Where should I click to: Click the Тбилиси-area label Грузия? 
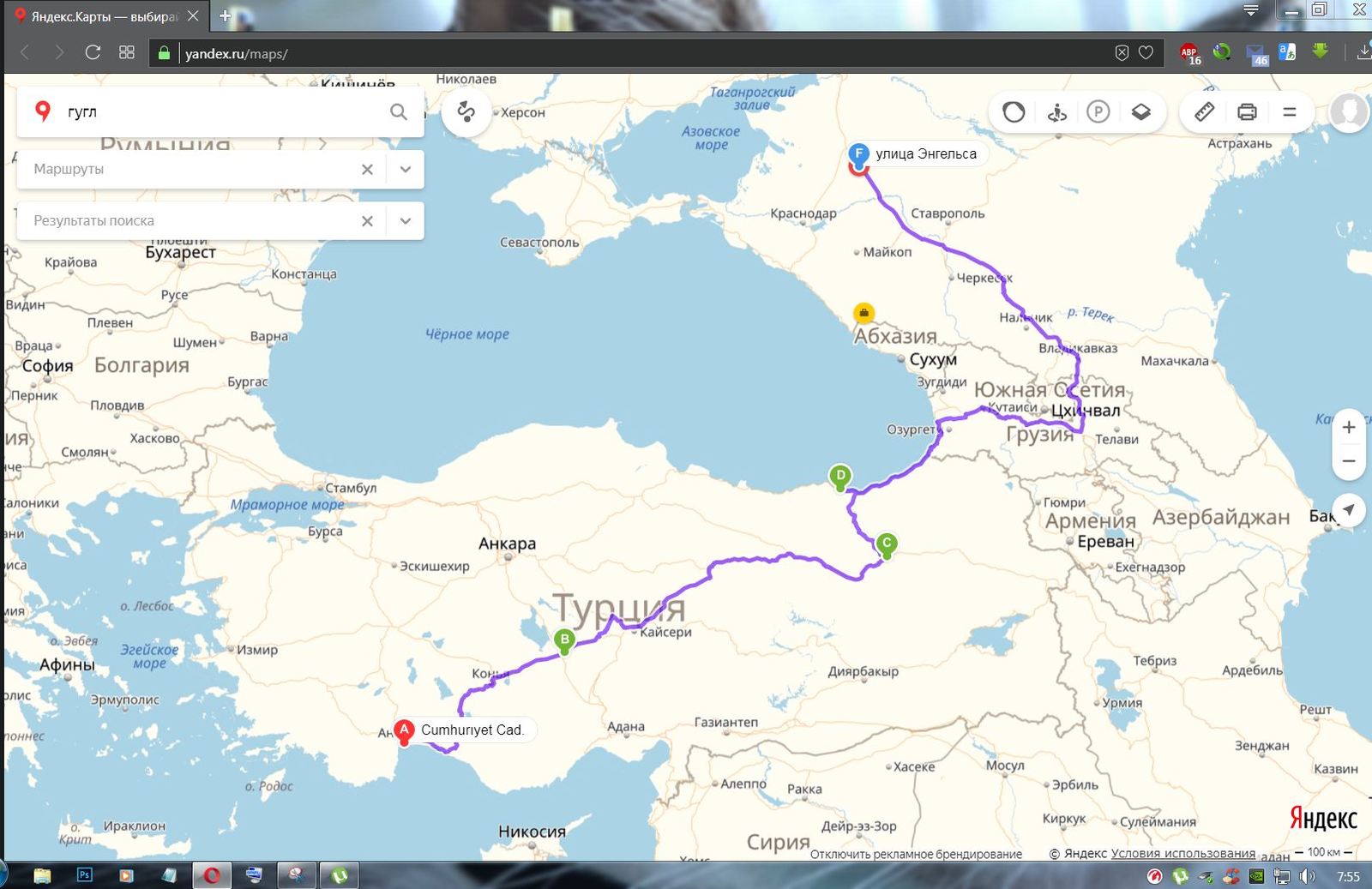(1040, 435)
